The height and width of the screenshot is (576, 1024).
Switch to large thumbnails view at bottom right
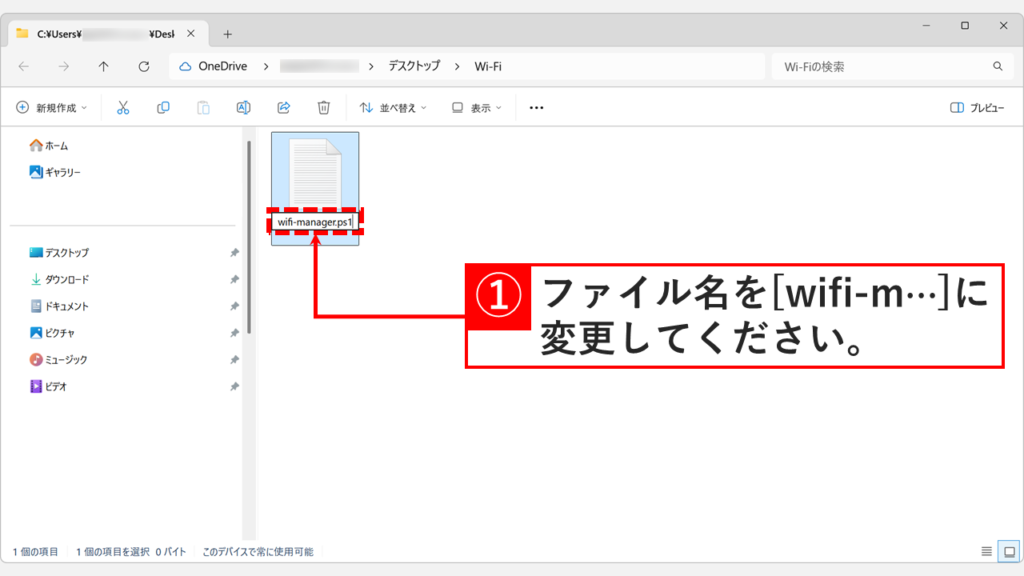tap(1009, 551)
